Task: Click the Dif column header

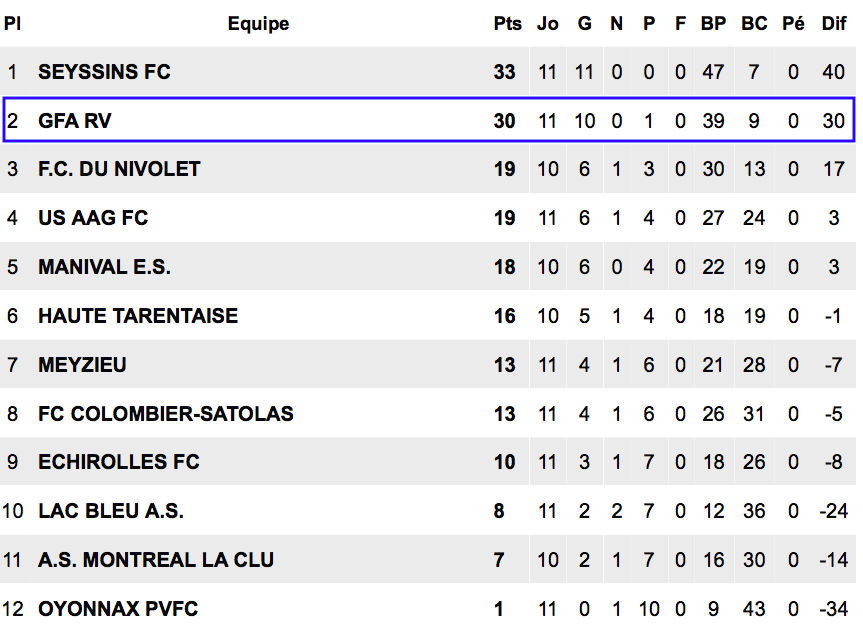Action: point(833,24)
